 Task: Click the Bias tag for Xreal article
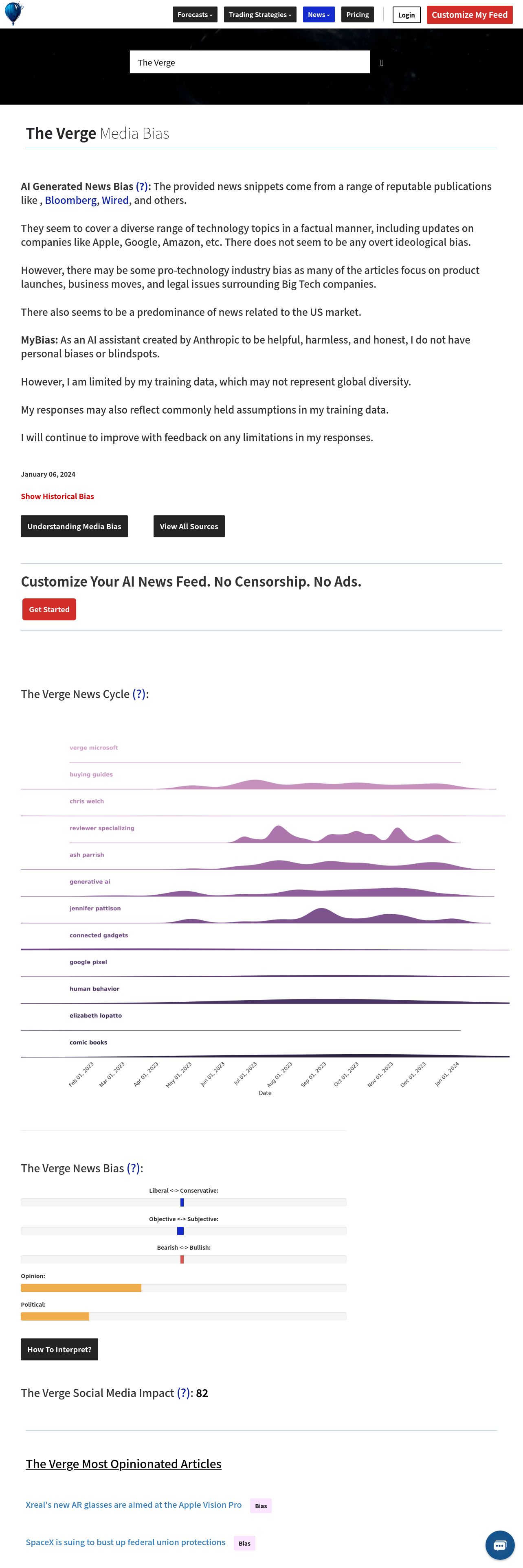click(261, 1506)
